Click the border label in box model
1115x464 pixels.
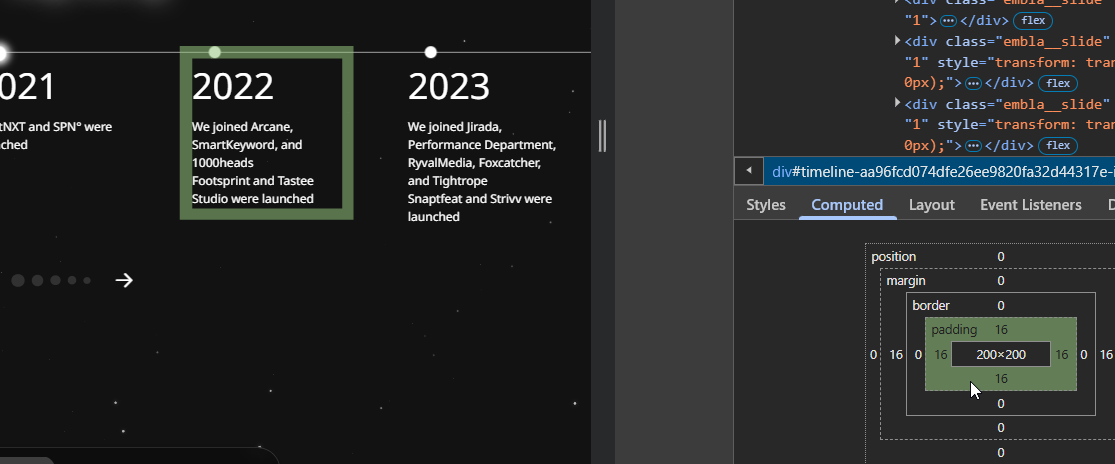click(x=931, y=306)
